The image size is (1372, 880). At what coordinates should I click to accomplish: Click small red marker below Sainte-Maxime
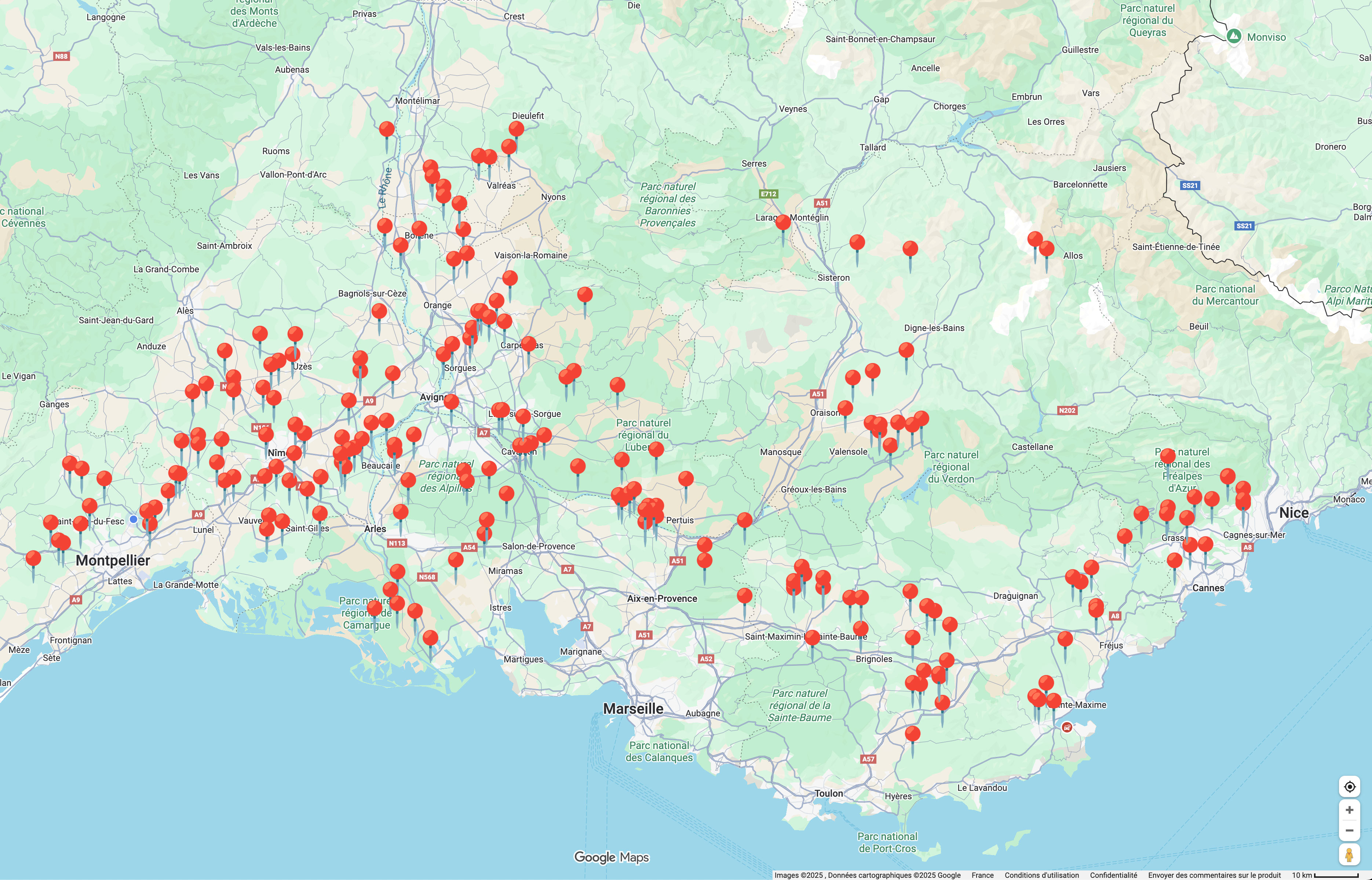(x=1066, y=727)
